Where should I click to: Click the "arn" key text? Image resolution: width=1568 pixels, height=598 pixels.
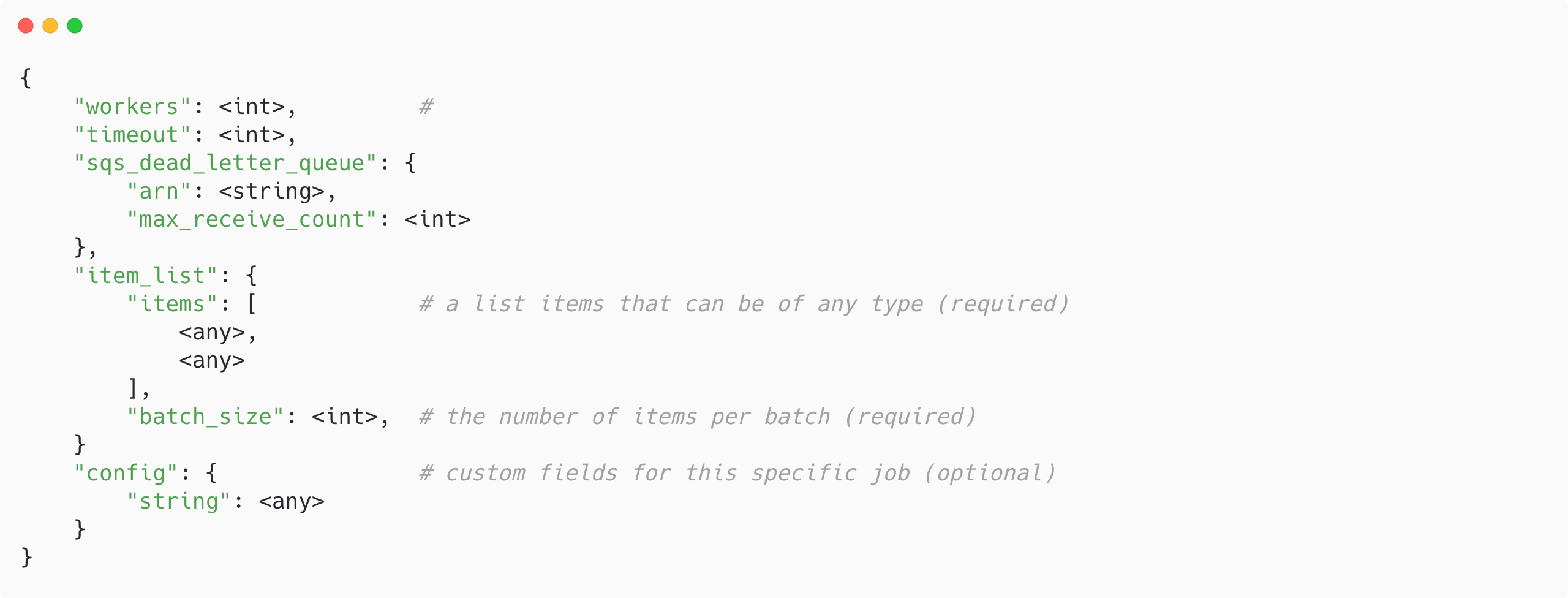coord(159,191)
